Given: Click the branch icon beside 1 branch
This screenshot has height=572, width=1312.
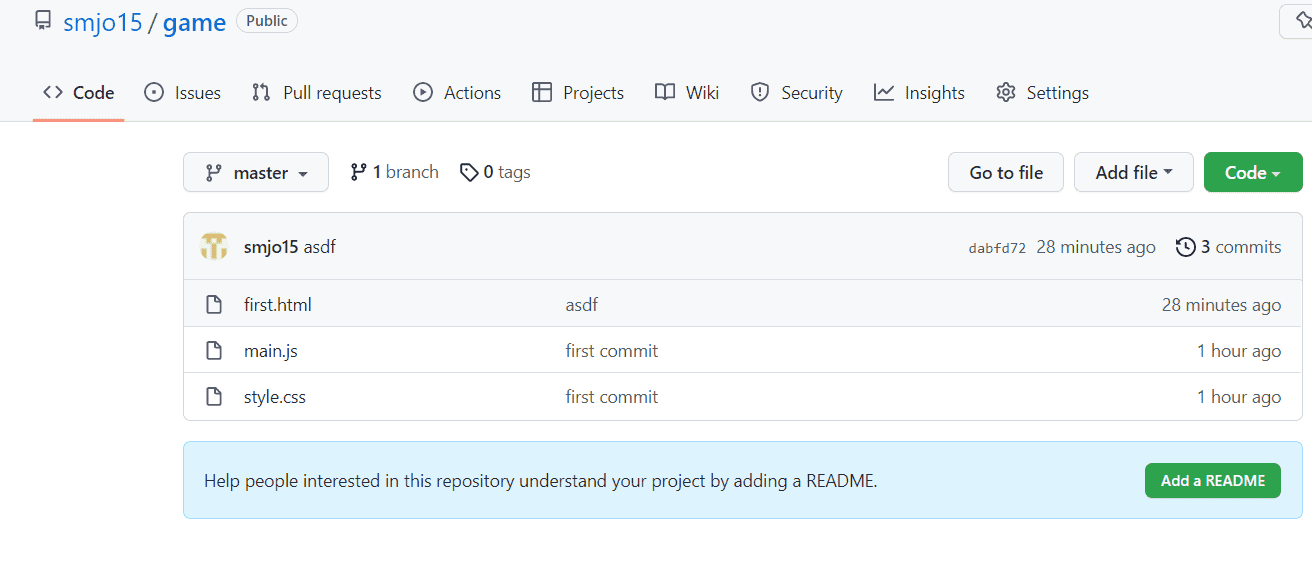Looking at the screenshot, I should click(x=358, y=172).
